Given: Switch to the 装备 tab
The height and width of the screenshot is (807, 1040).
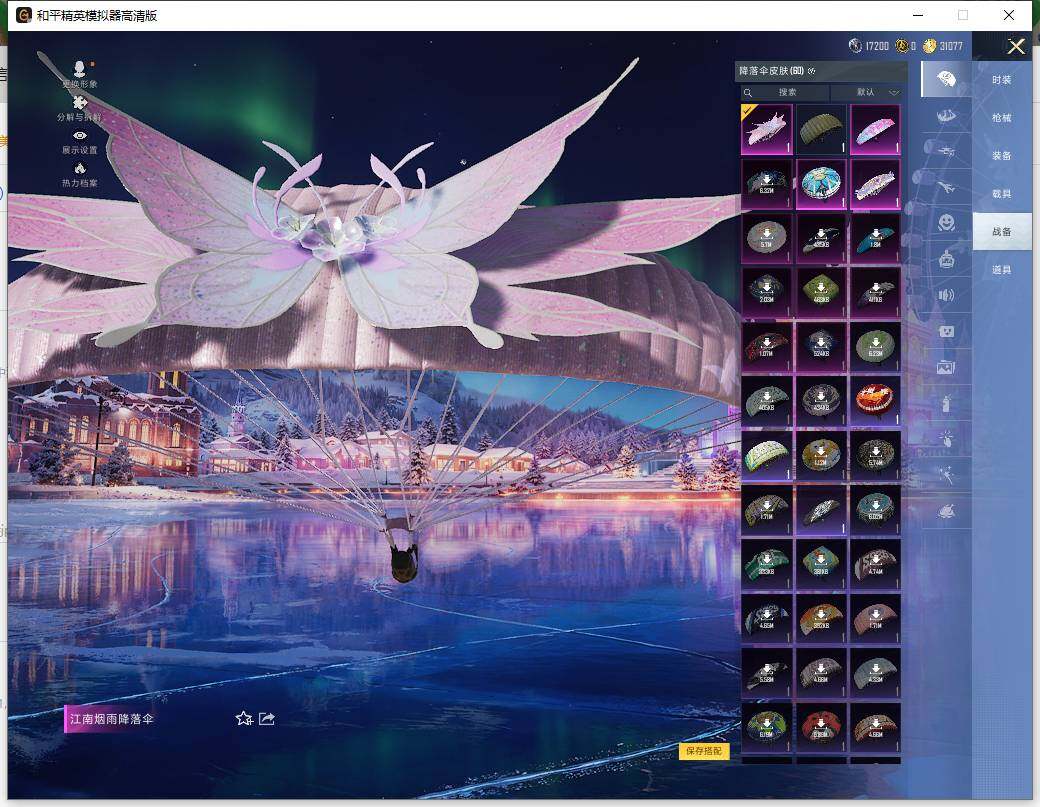Looking at the screenshot, I should tap(1002, 155).
